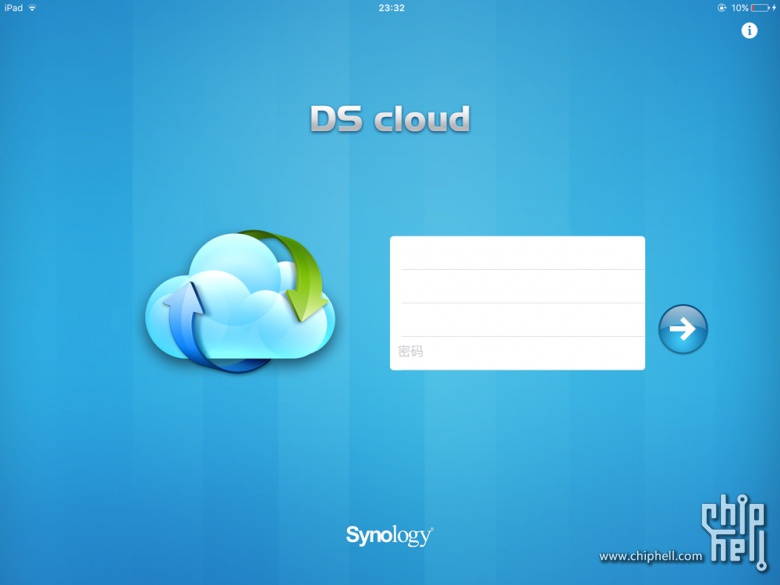Tap the battery indicator in status bar

[763, 8]
